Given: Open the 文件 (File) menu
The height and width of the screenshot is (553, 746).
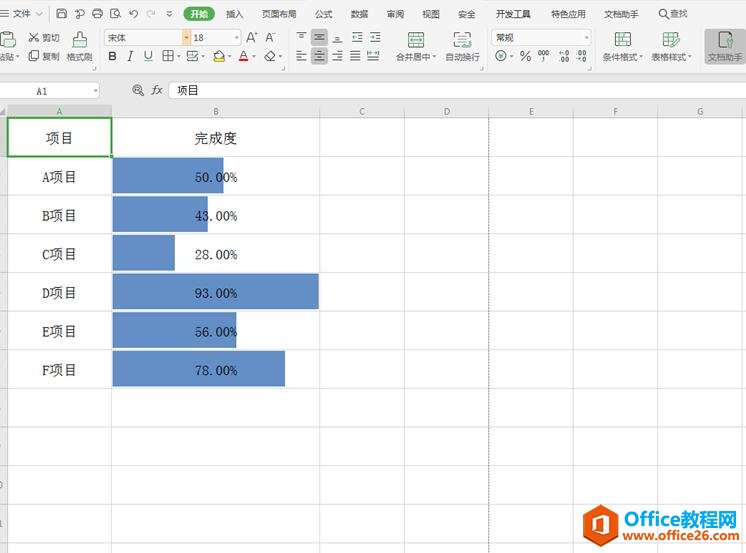Looking at the screenshot, I should tap(22, 14).
